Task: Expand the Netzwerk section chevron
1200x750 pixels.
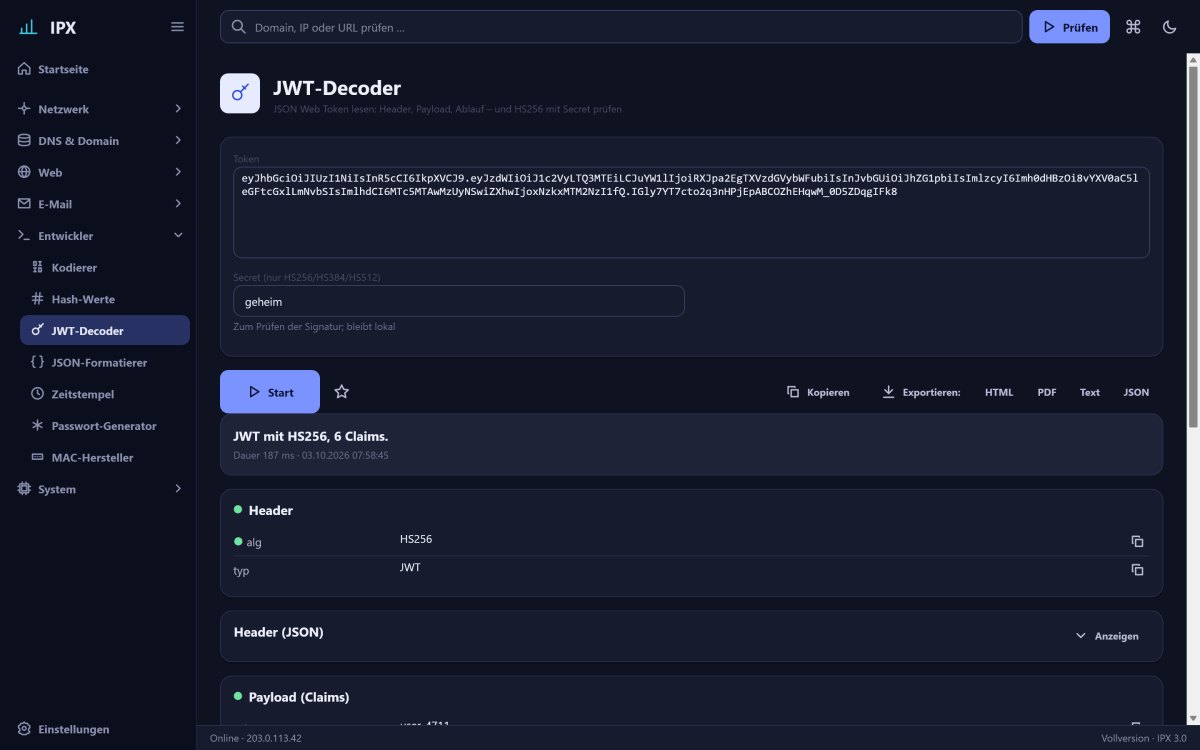Action: tap(178, 109)
